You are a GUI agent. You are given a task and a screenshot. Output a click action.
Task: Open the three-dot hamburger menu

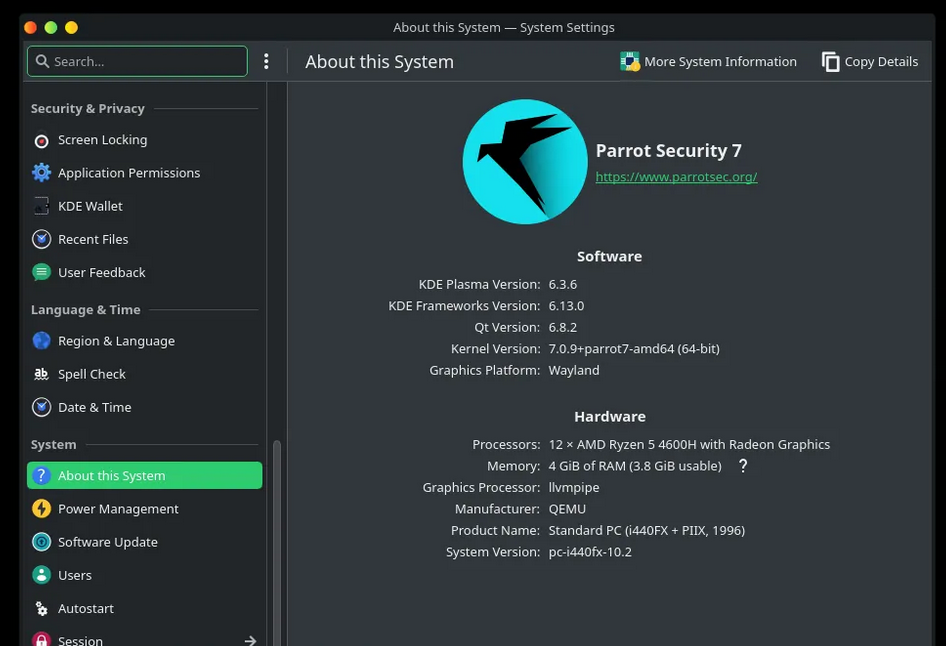click(266, 61)
